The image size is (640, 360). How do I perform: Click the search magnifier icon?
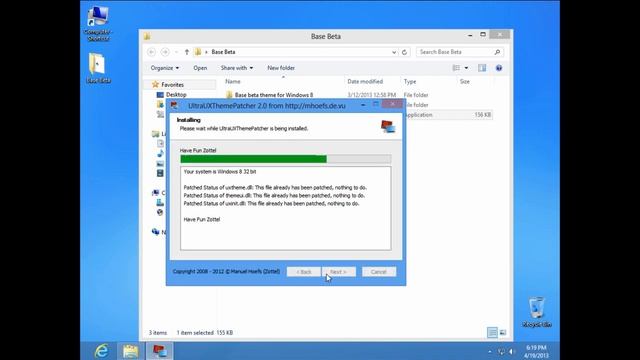point(497,52)
